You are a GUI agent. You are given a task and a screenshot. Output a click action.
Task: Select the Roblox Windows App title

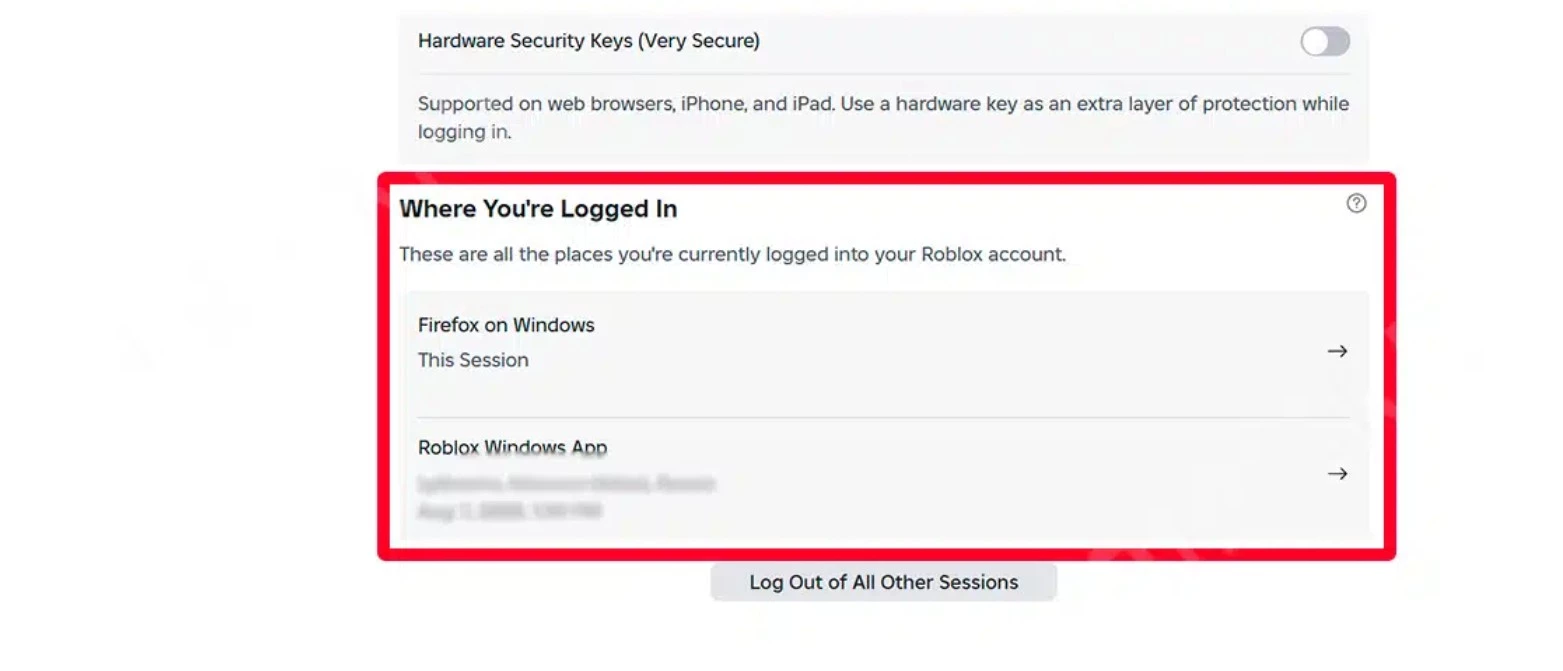[x=512, y=447]
